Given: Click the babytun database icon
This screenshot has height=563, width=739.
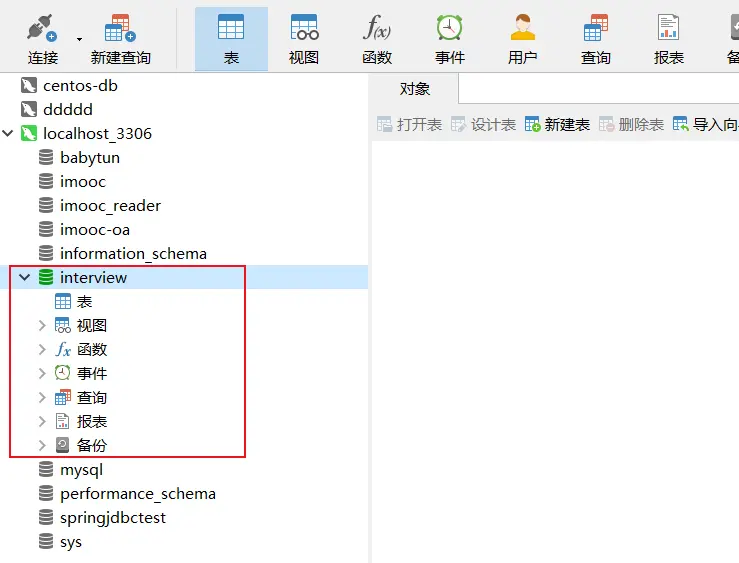Looking at the screenshot, I should (46, 157).
